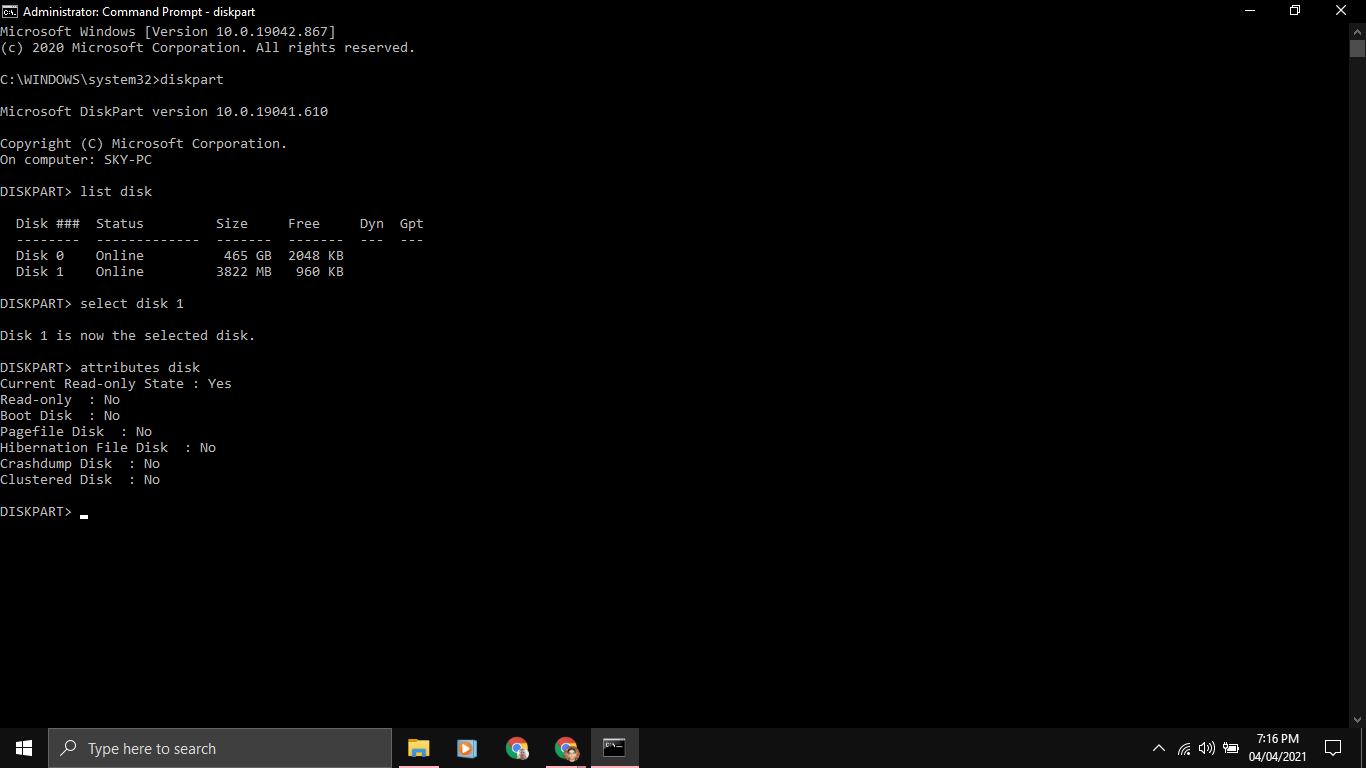
Task: Click 'Copyright (C) Microsoft Corporation.' line
Action: 144,144
